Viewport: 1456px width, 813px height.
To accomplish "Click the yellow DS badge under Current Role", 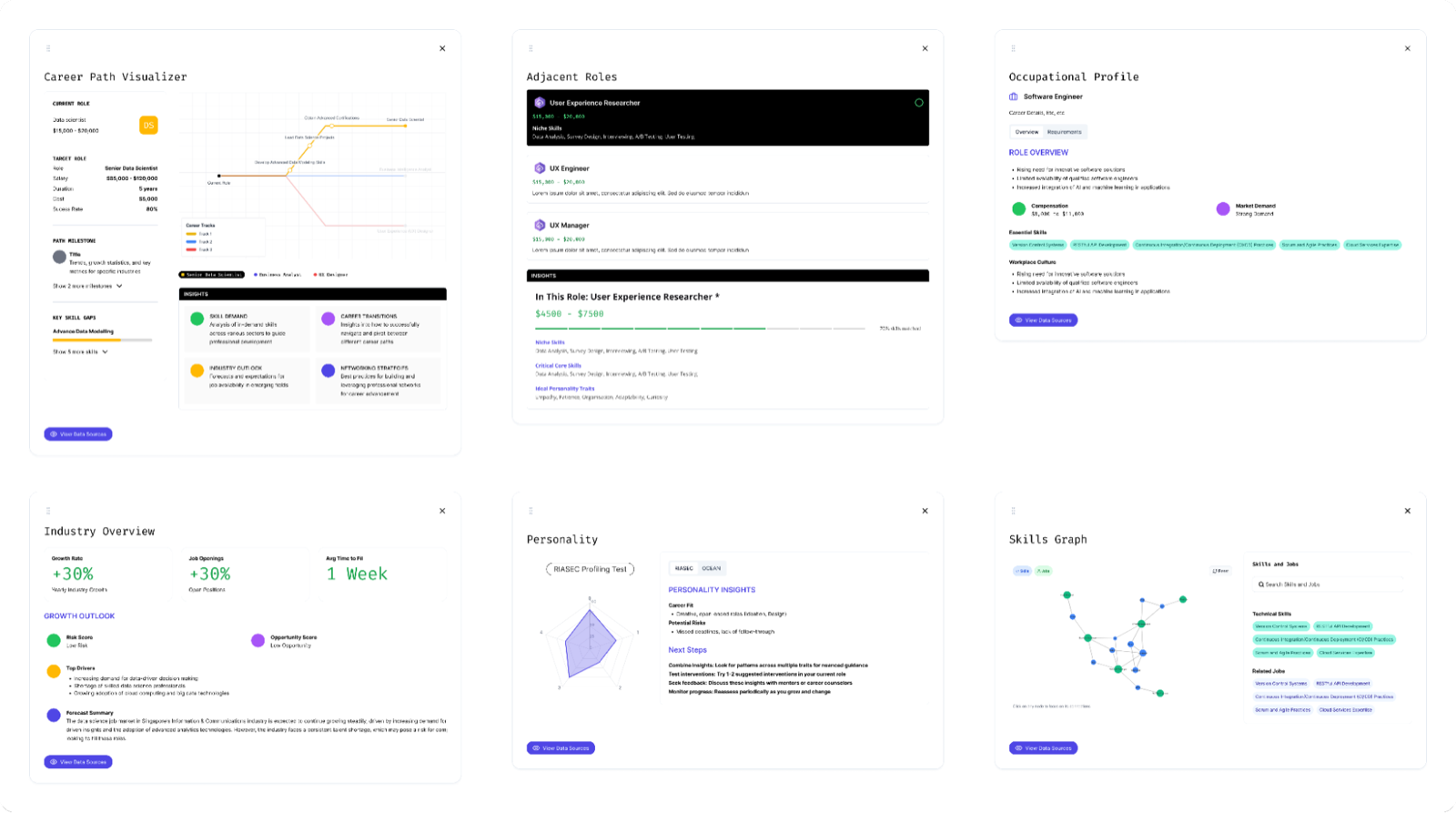I will [148, 125].
